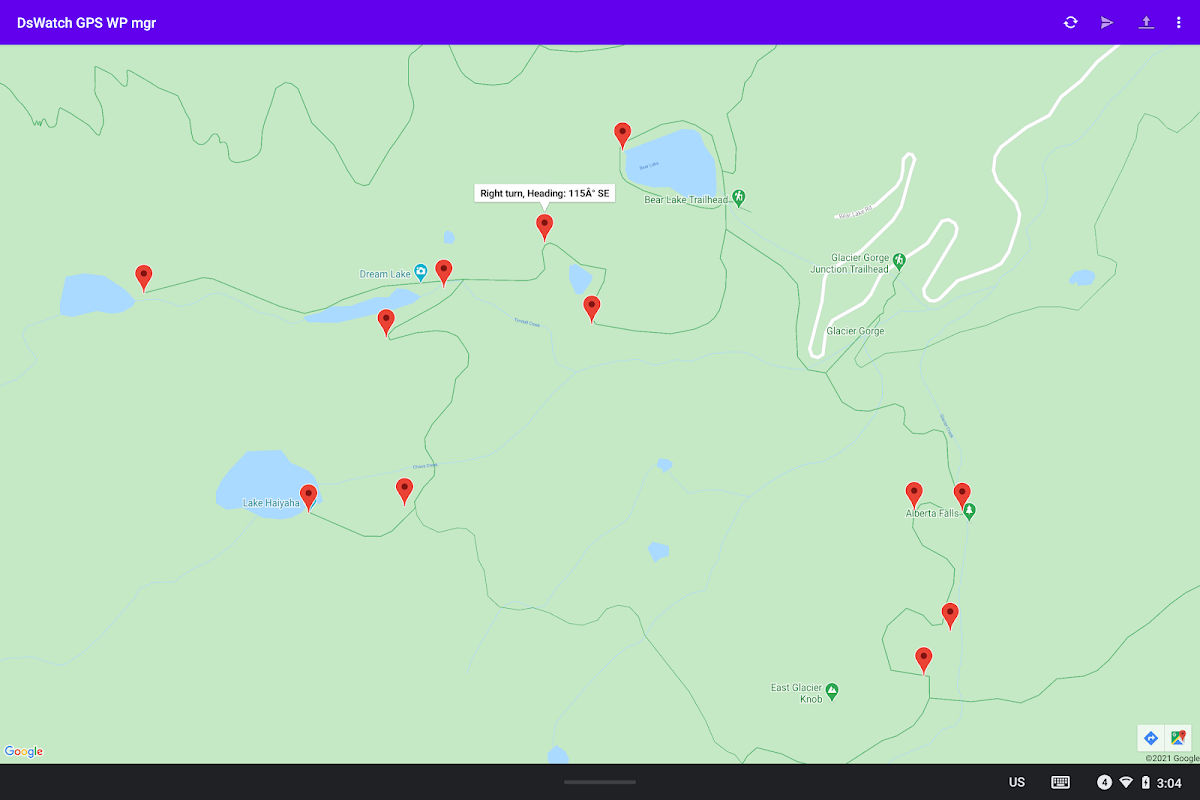Click the Right turn Heading 115° SE info bubble

click(x=544, y=193)
